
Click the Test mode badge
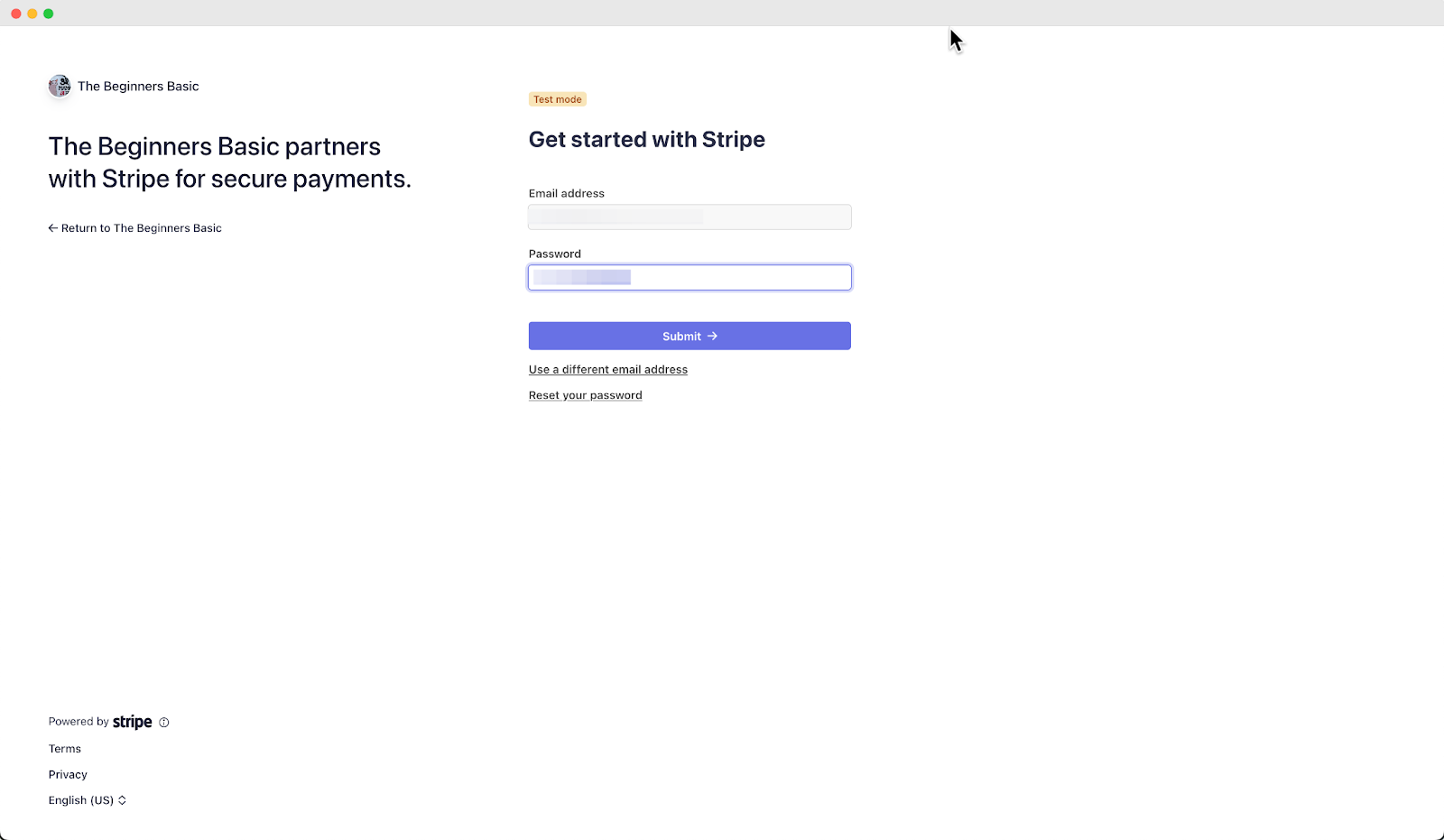[557, 99]
